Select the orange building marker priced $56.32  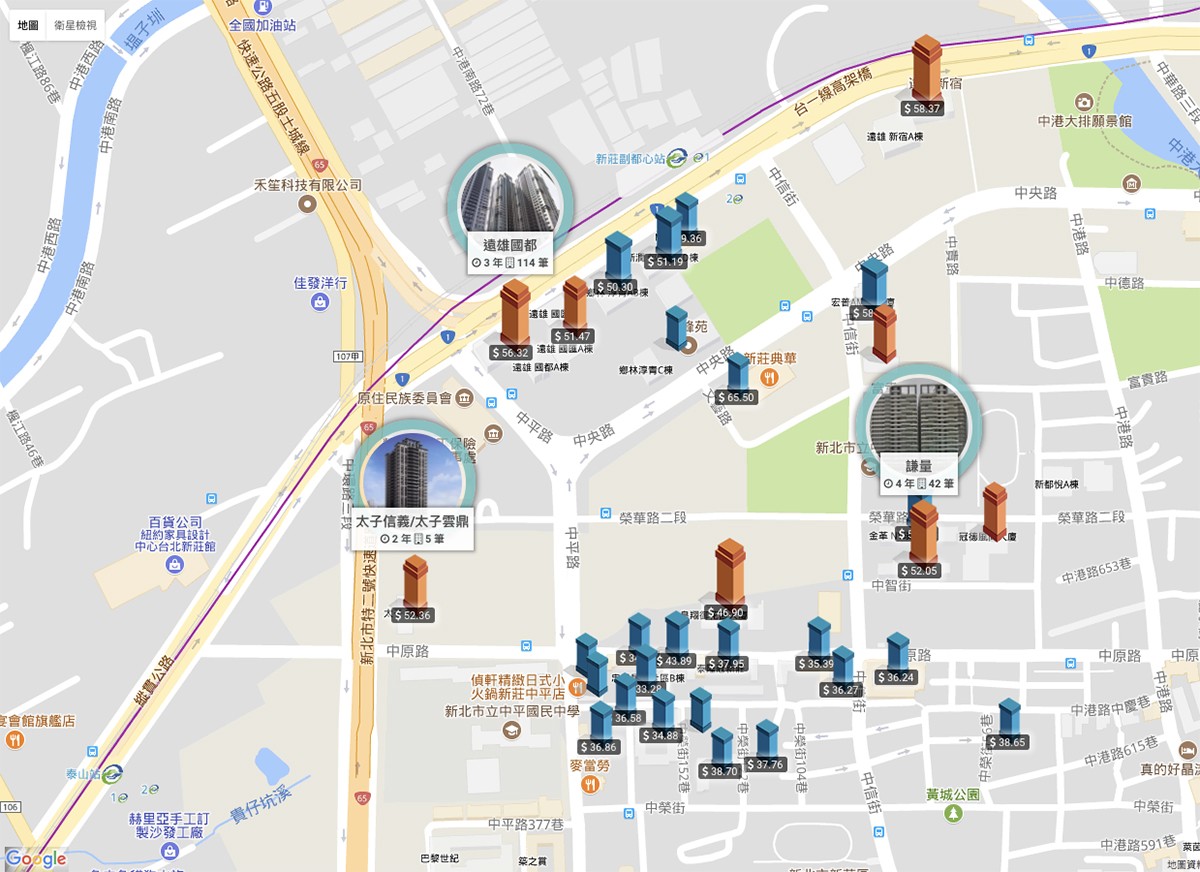[513, 319]
